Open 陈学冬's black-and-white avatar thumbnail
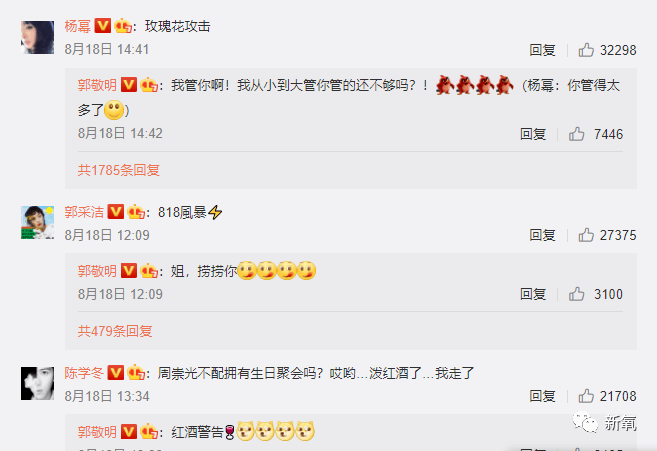The height and width of the screenshot is (451, 657). [x=38, y=384]
